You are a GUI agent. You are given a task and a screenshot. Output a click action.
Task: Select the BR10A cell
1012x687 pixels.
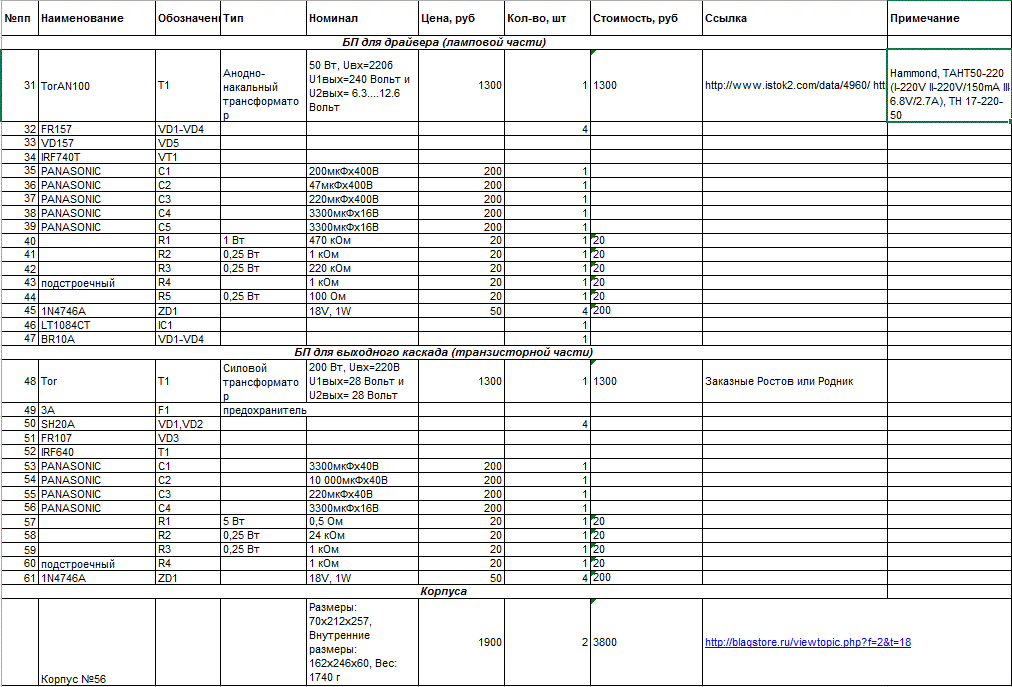[97, 339]
